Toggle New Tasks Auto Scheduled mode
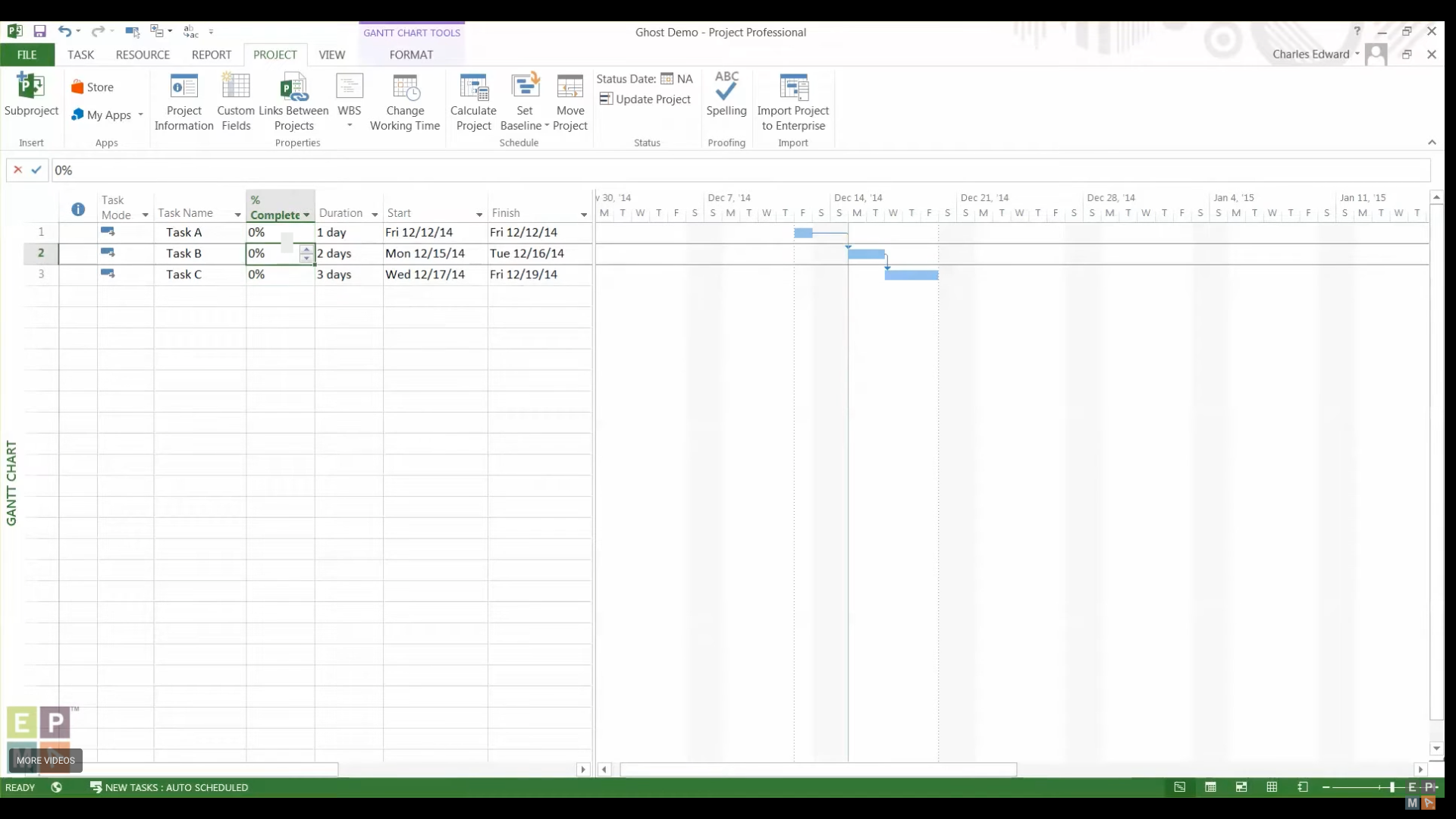1456x819 pixels. [169, 787]
